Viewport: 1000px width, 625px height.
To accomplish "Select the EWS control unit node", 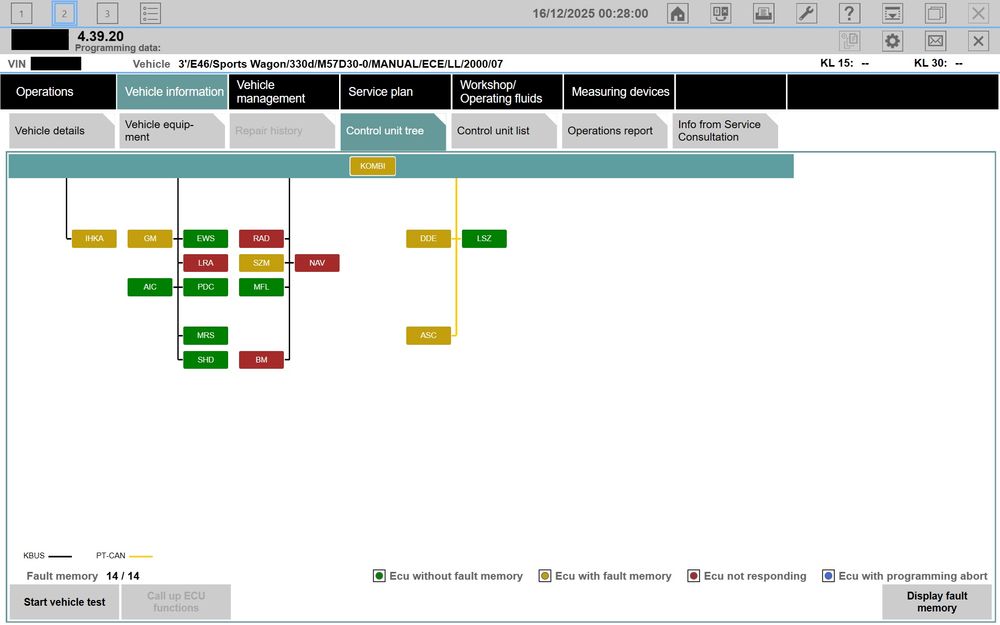I will click(205, 239).
